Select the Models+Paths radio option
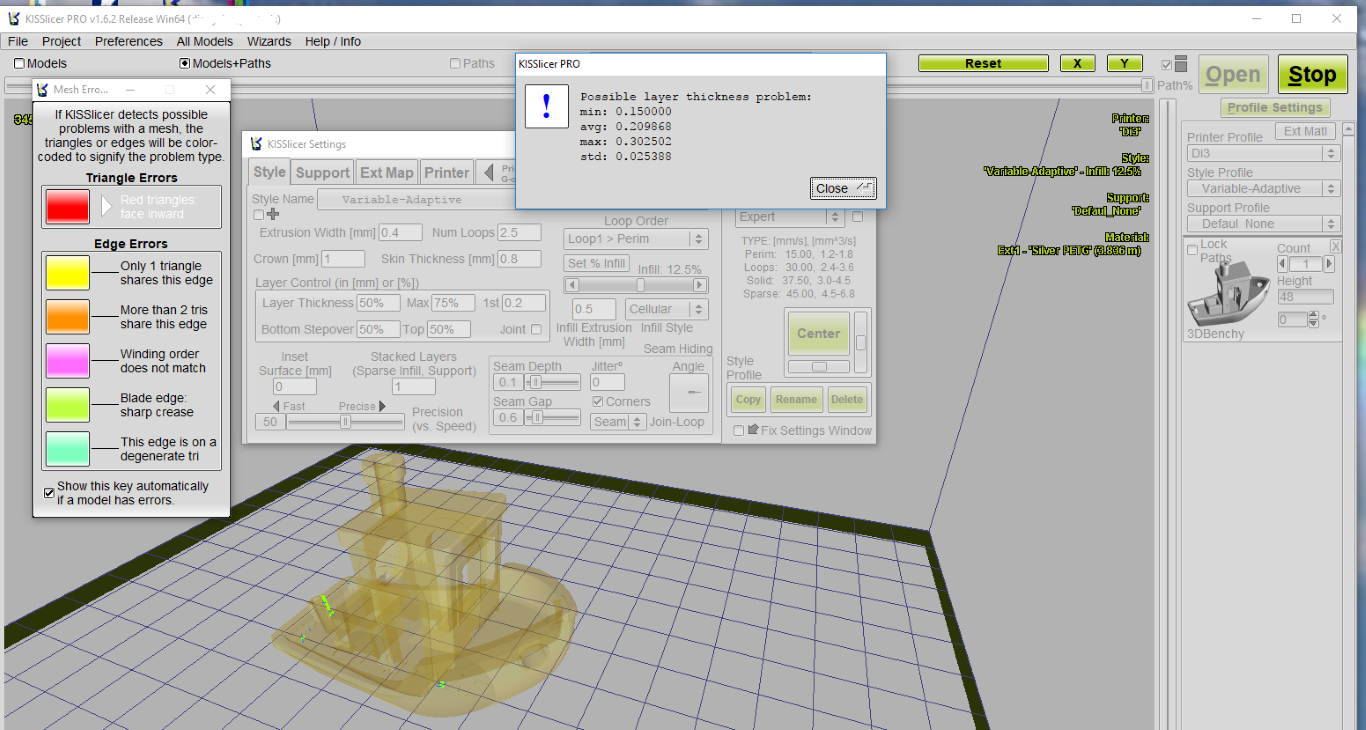 coord(184,63)
